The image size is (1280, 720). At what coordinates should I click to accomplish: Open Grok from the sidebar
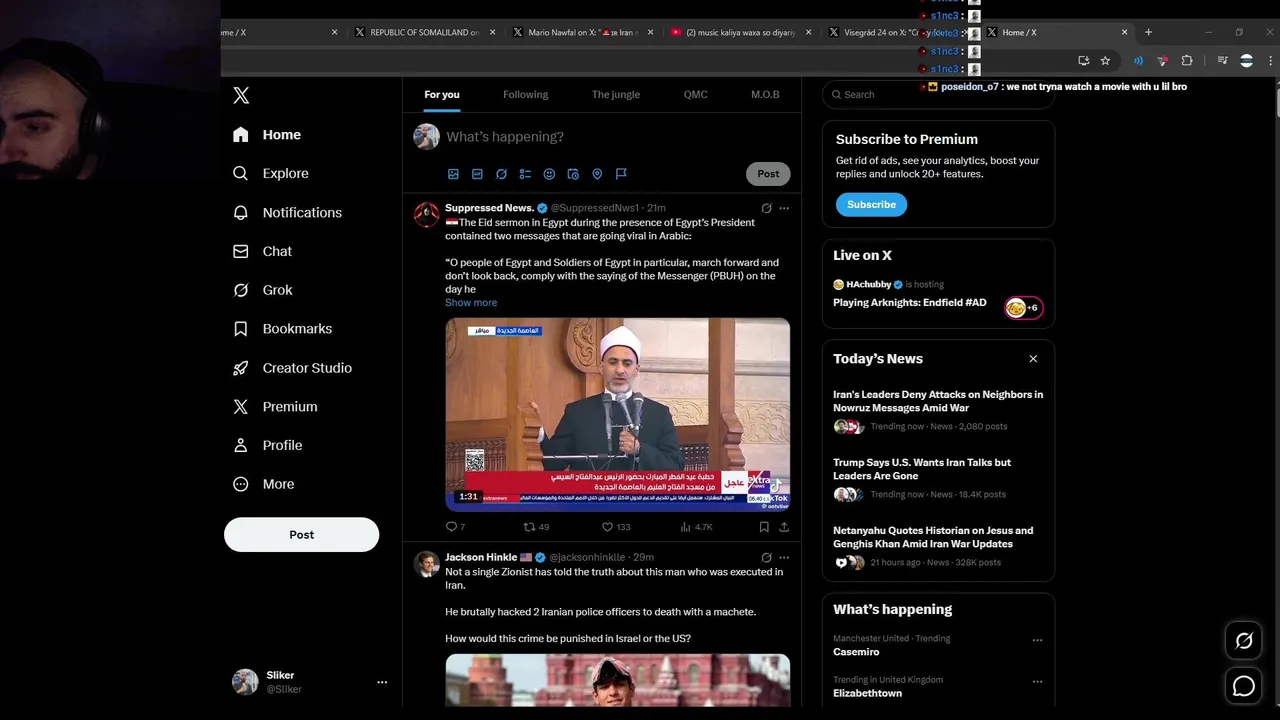coord(263,290)
